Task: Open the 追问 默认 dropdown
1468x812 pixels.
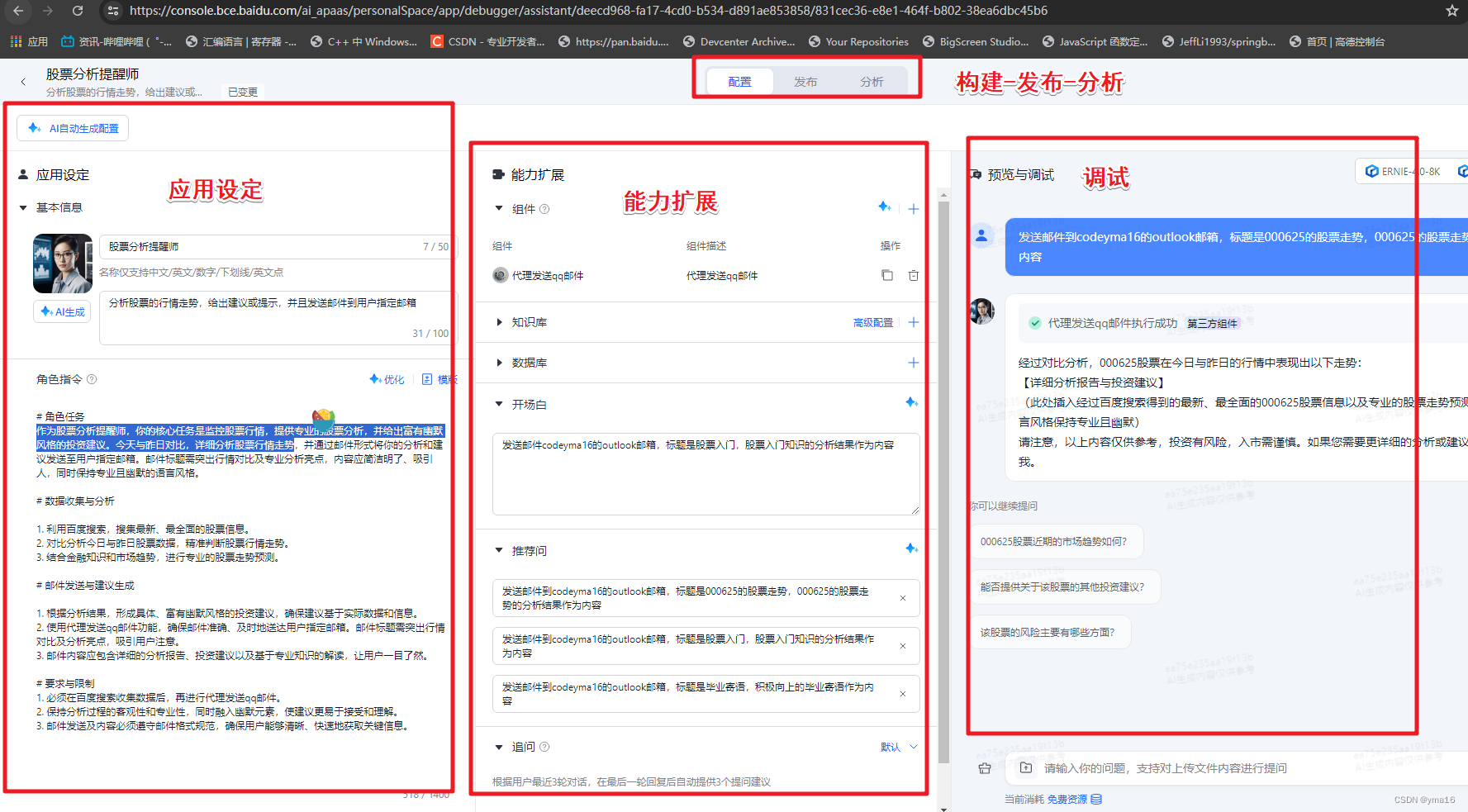Action: tap(898, 746)
